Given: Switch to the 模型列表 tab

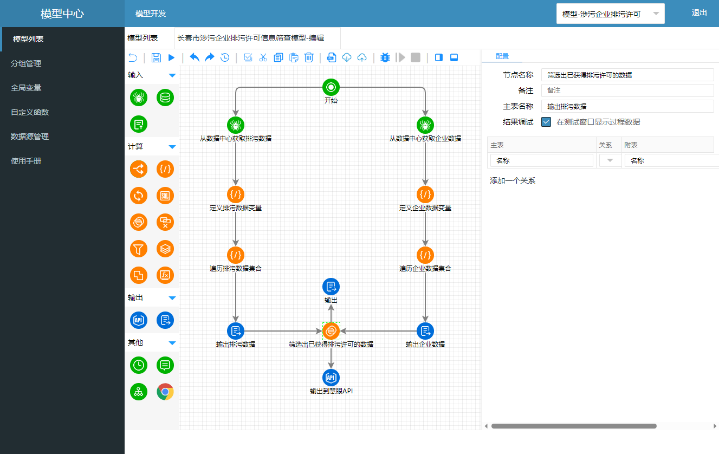Looking at the screenshot, I should tap(143, 38).
